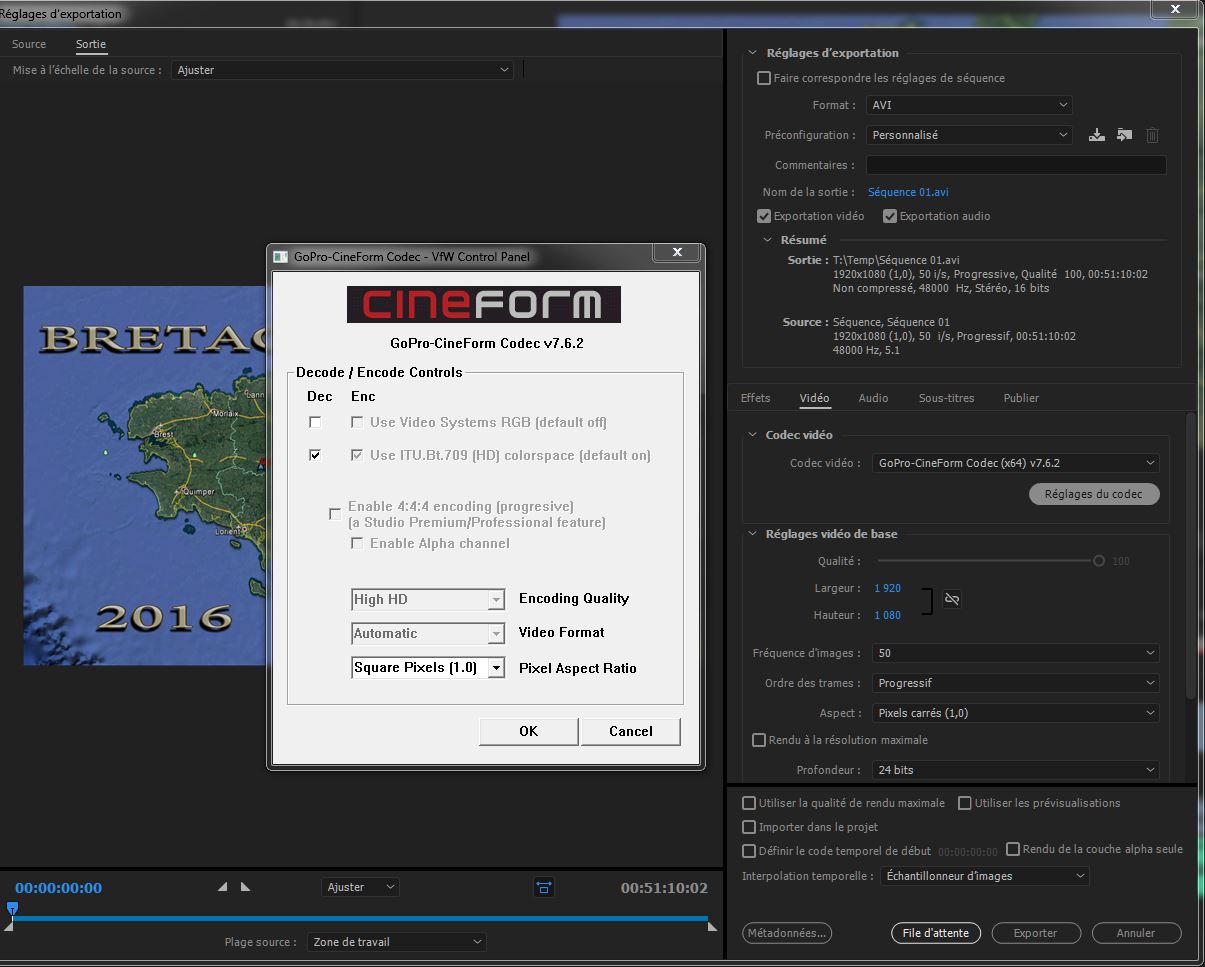1205x967 pixels.
Task: Enable Faire correspondre les réglages de séquence
Action: point(764,78)
